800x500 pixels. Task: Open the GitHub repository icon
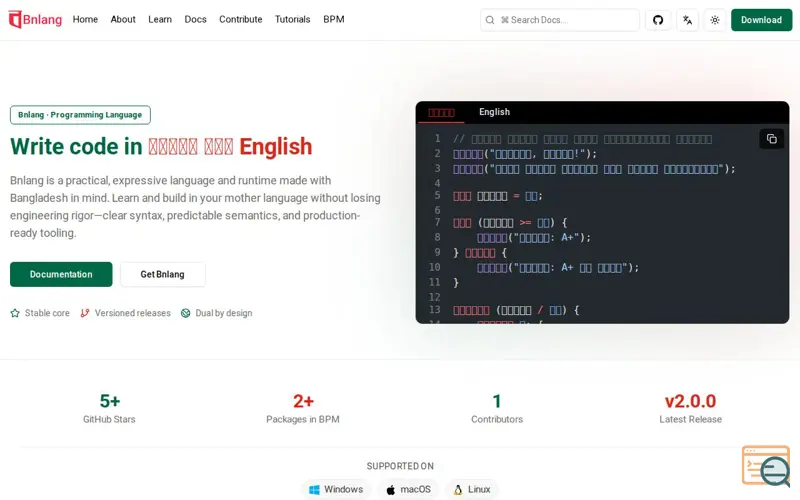click(x=658, y=20)
